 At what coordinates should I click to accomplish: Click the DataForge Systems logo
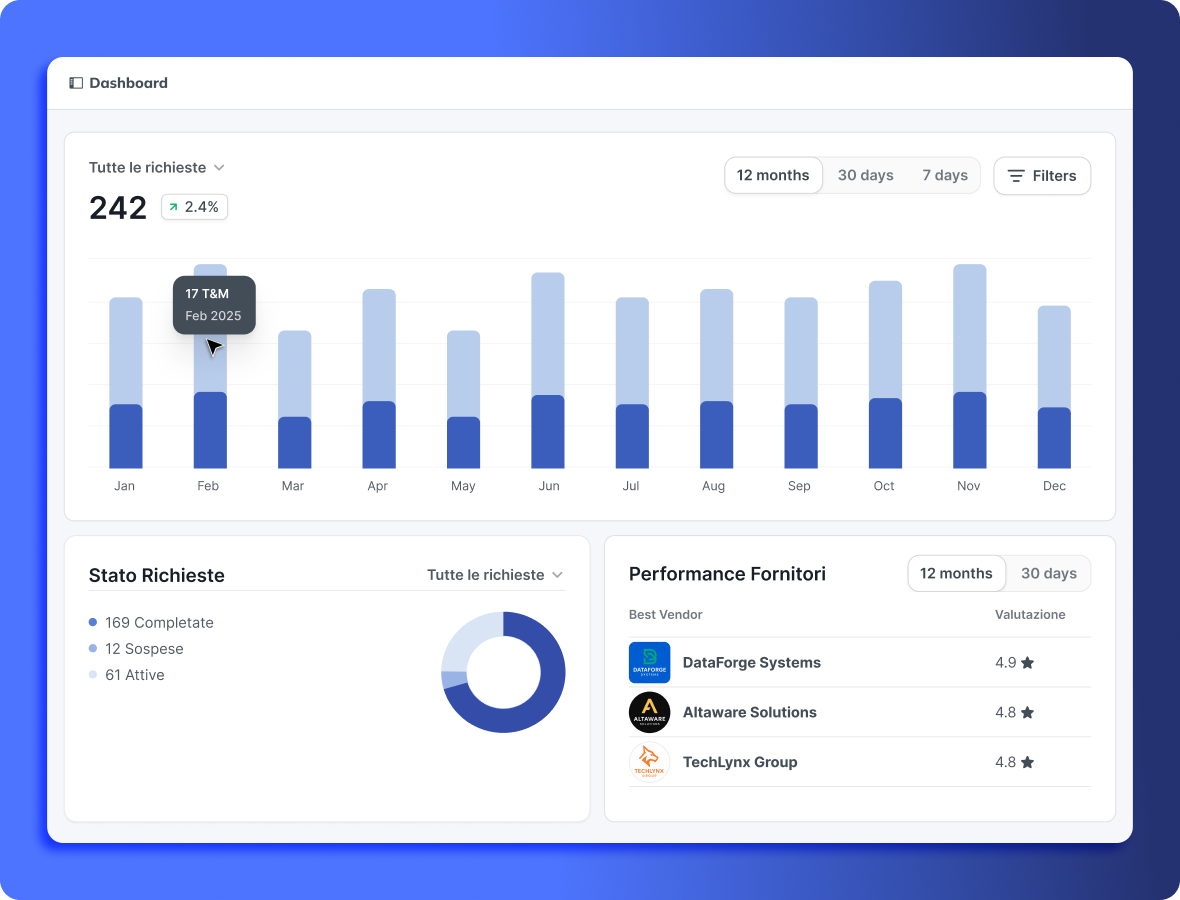[x=649, y=662]
